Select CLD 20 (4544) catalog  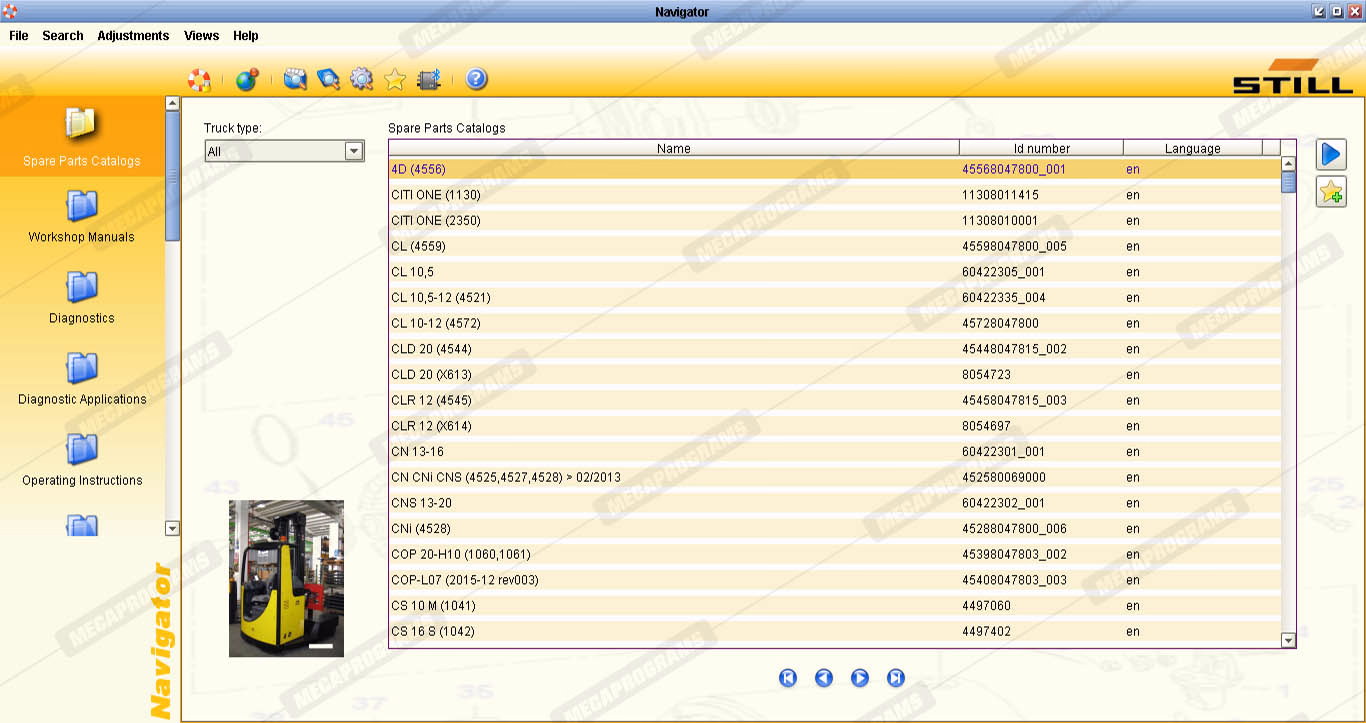tap(835, 349)
